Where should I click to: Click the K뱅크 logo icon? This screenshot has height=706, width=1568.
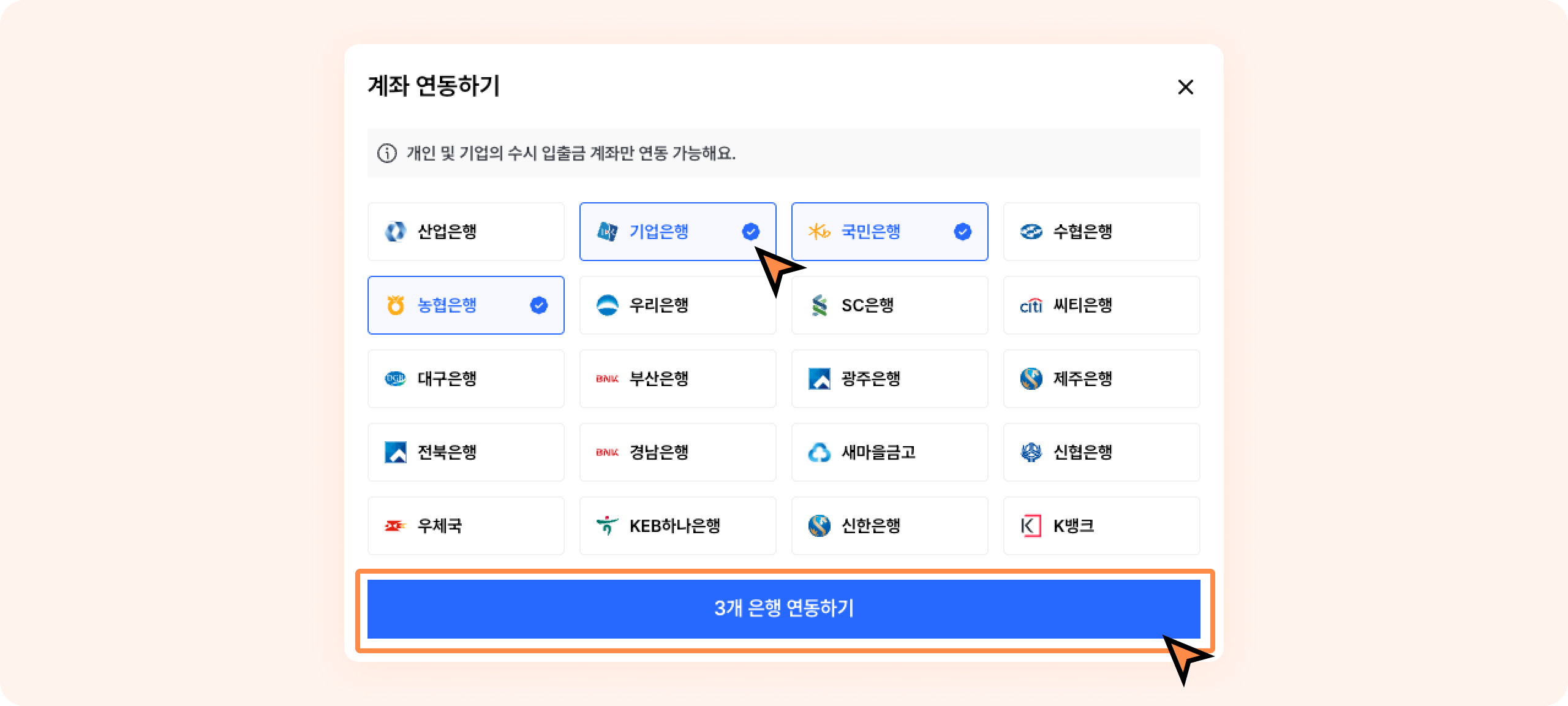click(1031, 526)
